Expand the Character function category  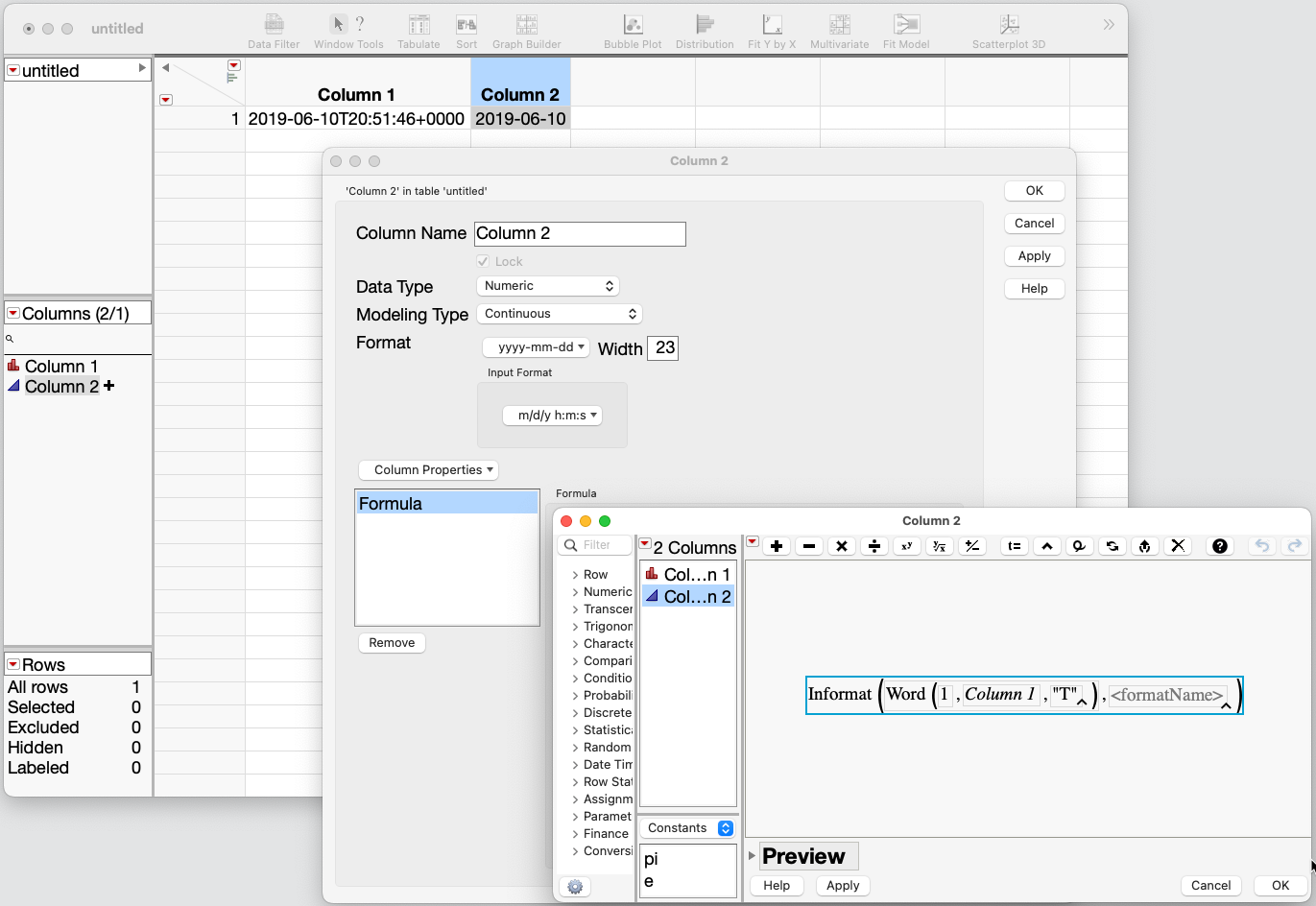click(x=575, y=644)
